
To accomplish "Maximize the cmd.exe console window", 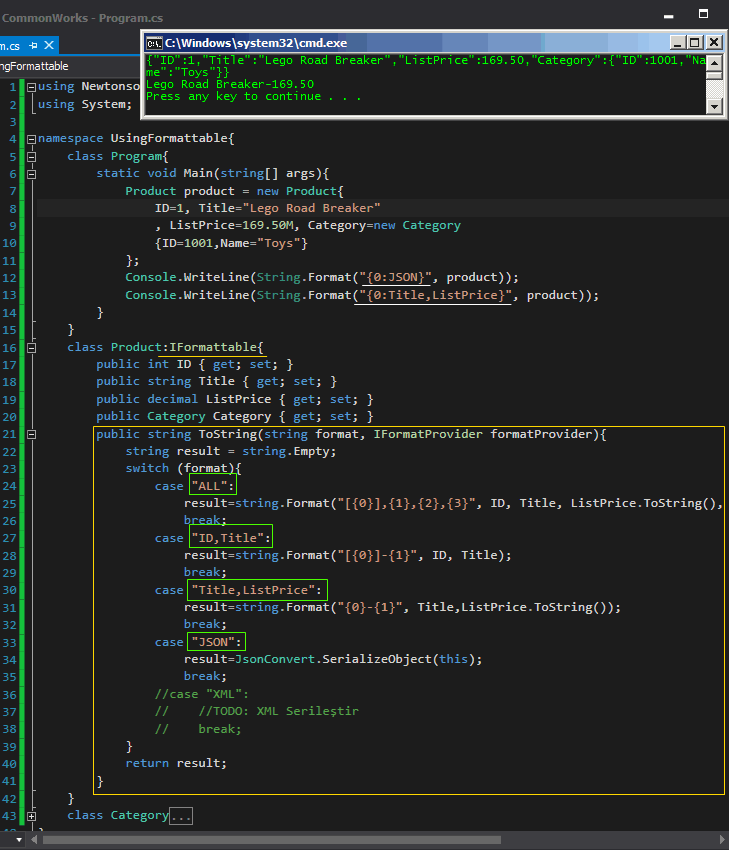I will 695,42.
